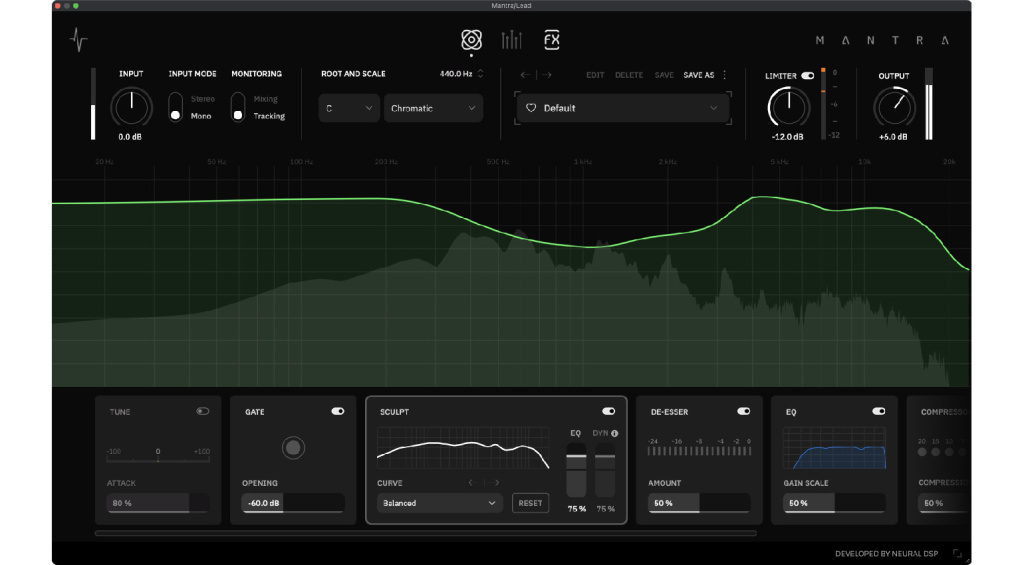This screenshot has height=565, width=1024.
Task: Disable the Gate module toggle
Action: 337,411
